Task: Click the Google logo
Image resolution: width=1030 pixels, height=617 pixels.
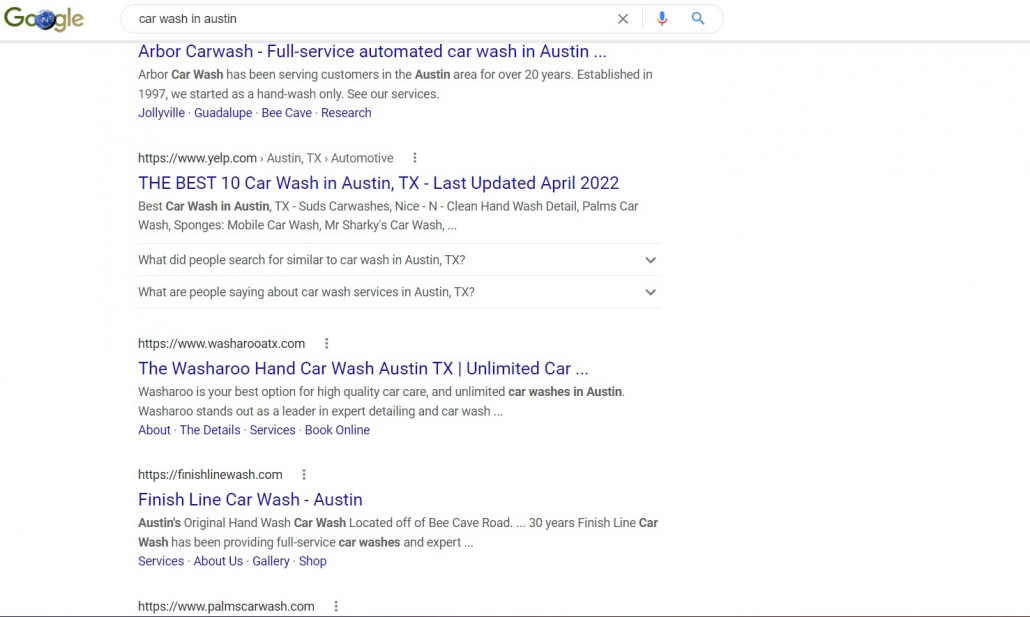Action: click(x=44, y=19)
